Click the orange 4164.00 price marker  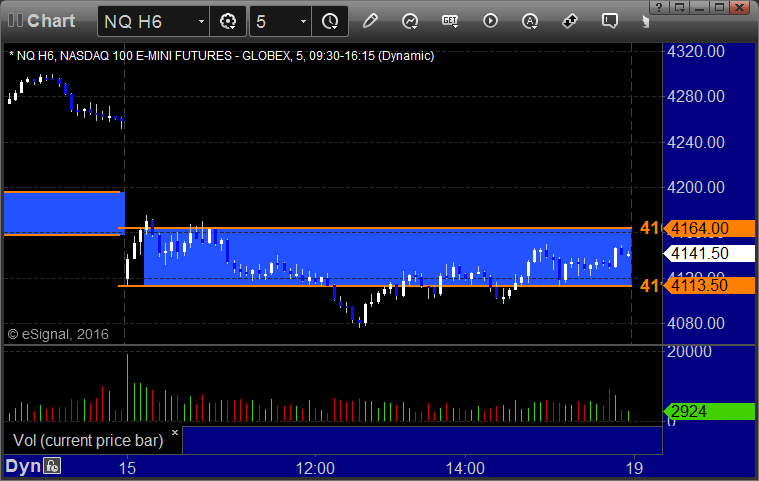709,228
